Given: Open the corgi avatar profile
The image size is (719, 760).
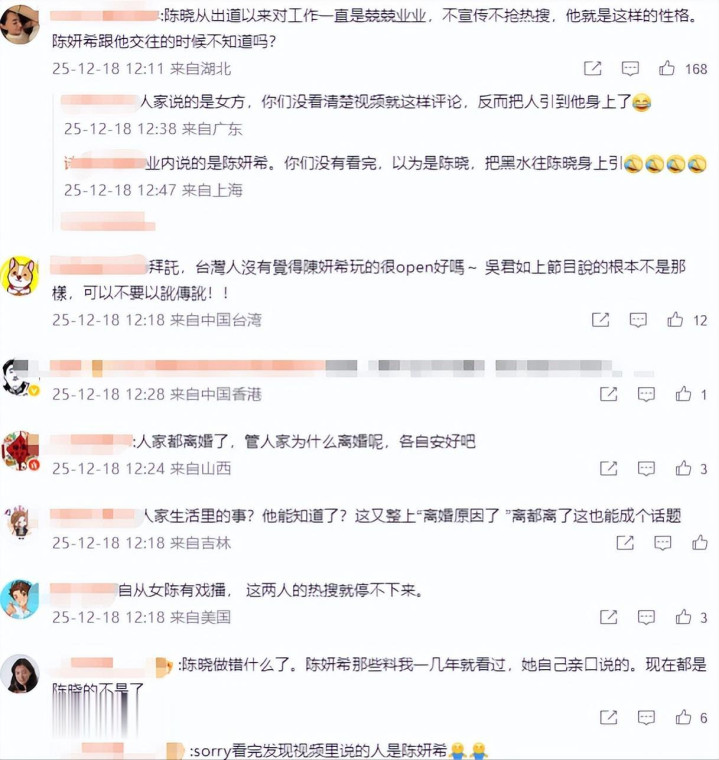Looking at the screenshot, I should (x=19, y=276).
